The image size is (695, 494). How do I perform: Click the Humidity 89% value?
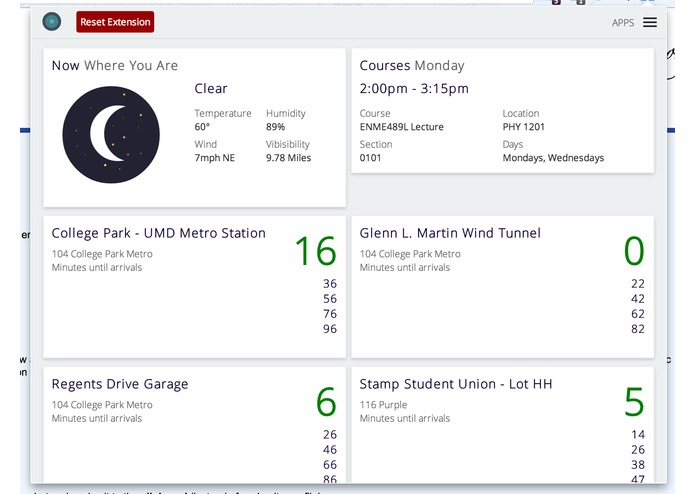tap(275, 127)
